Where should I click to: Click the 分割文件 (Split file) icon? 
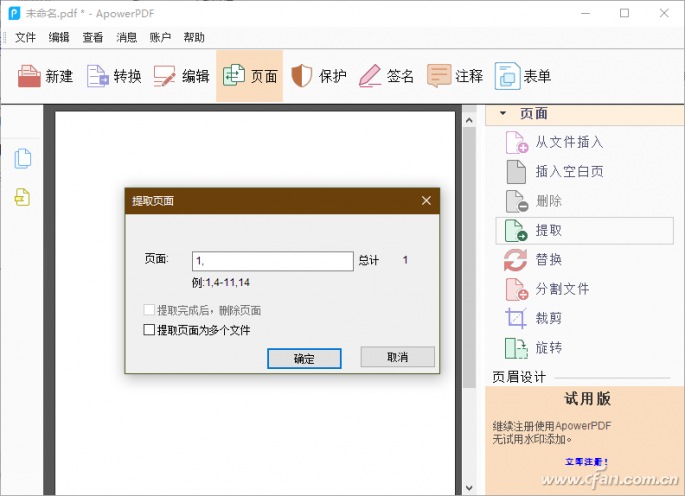coord(517,289)
